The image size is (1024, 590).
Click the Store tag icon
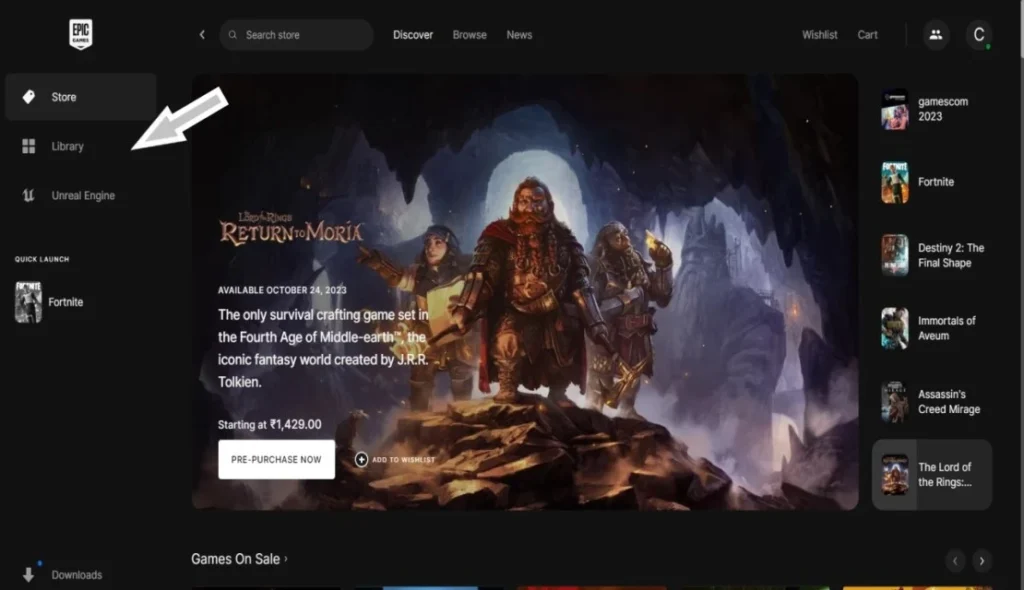point(29,97)
